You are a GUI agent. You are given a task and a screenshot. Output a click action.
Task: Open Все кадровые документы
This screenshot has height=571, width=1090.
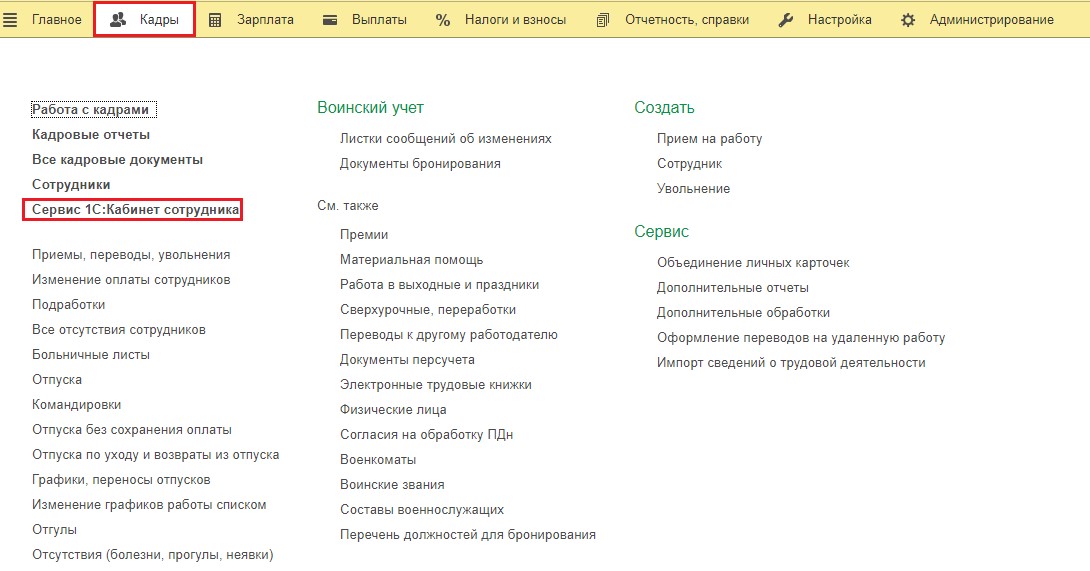[117, 160]
